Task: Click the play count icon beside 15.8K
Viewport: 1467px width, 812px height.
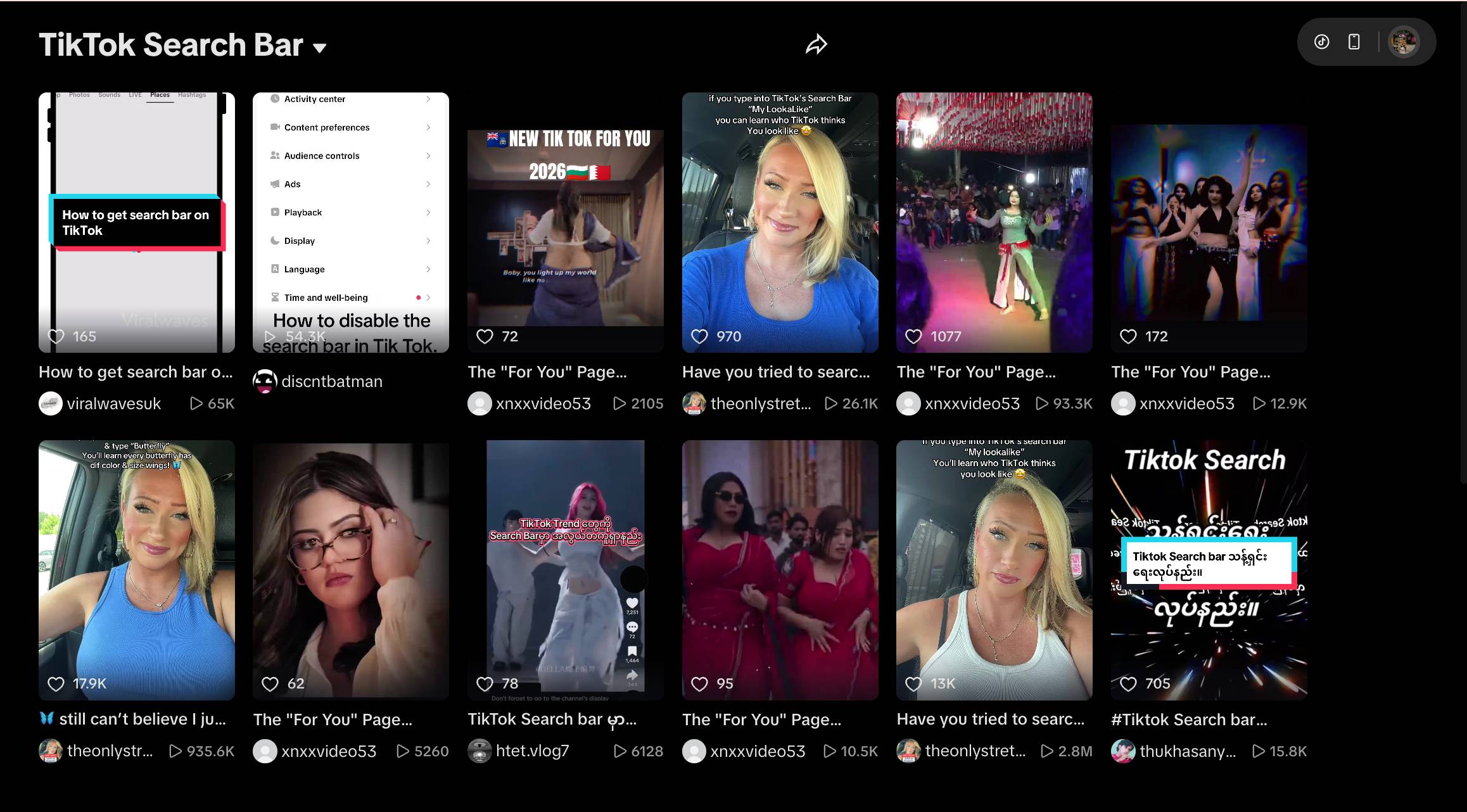Action: [1259, 751]
